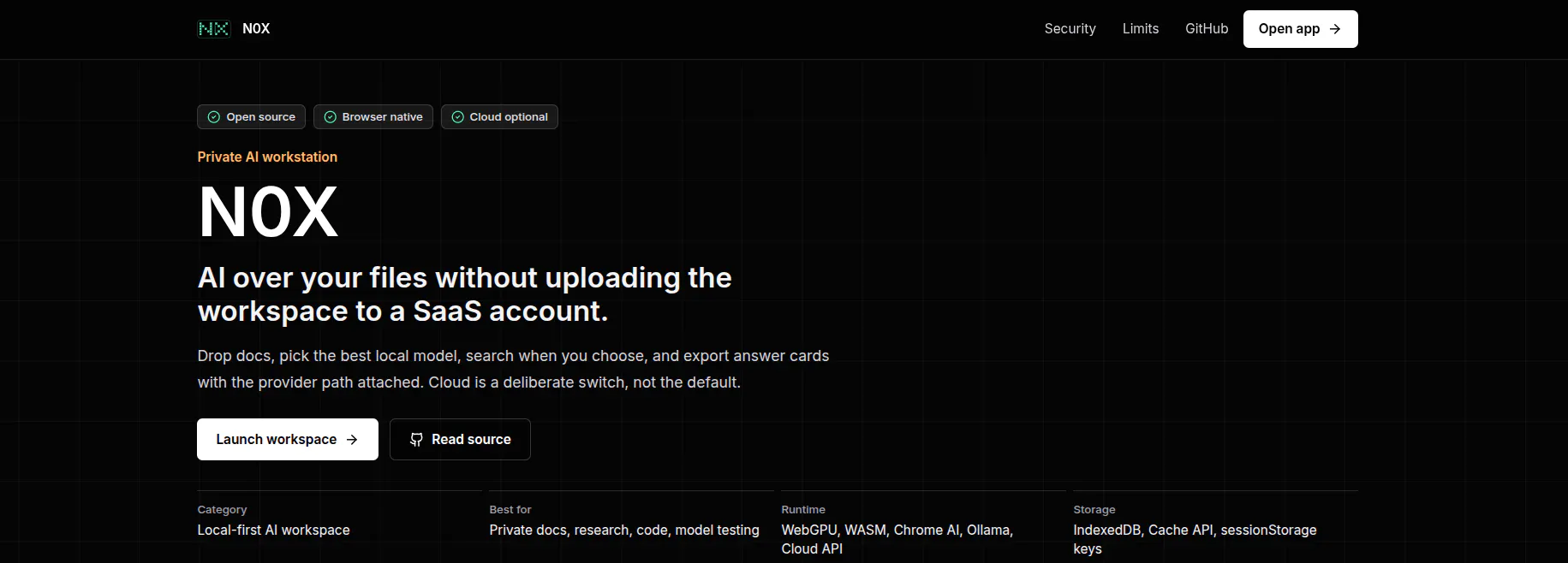The image size is (1568, 563).
Task: Click the Private AI workstation label
Action: [x=267, y=157]
